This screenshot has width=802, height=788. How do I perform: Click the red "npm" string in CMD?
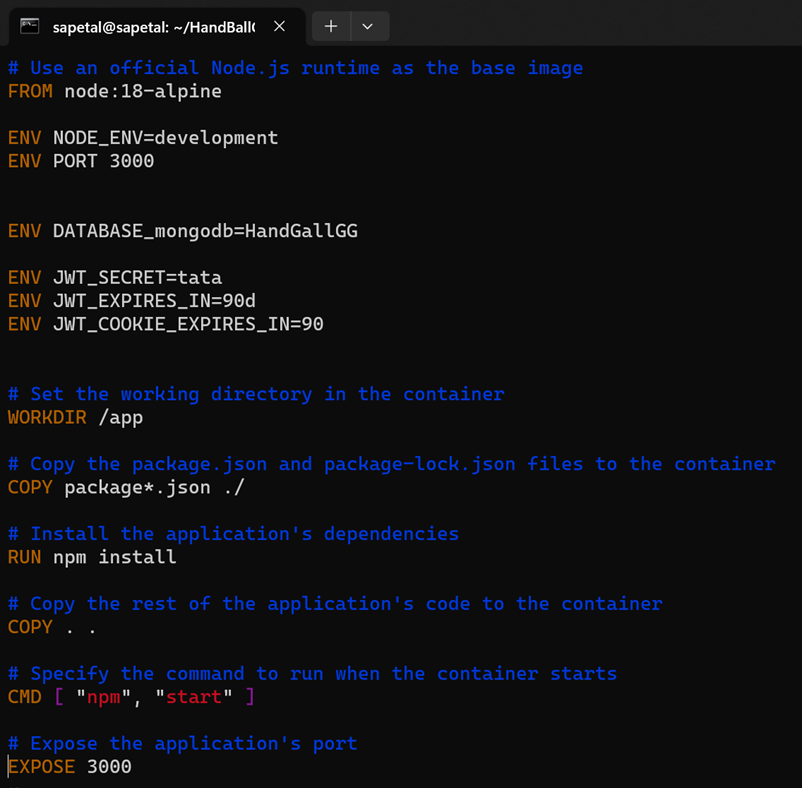tap(103, 697)
